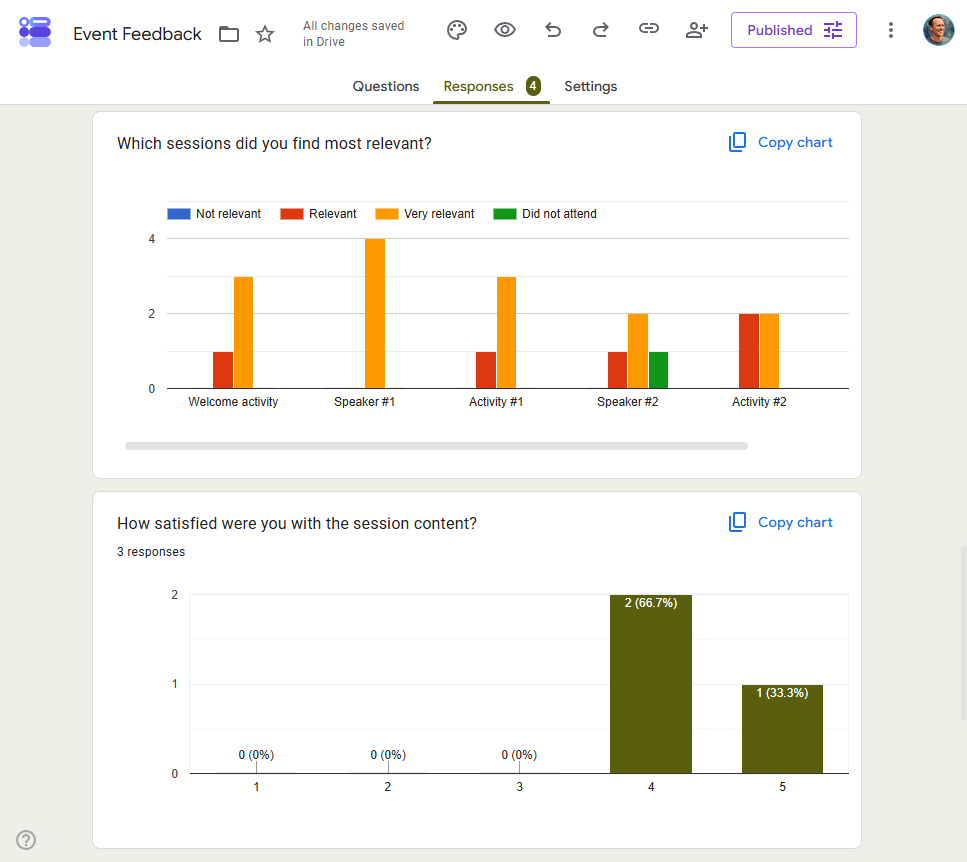Viewport: 967px width, 862px height.
Task: Click the Welcome activity orange bar
Action: point(244,332)
